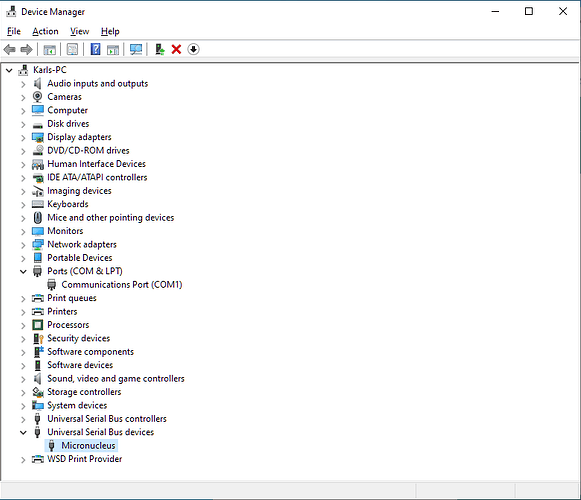Click the blue Help question mark icon

point(96,49)
